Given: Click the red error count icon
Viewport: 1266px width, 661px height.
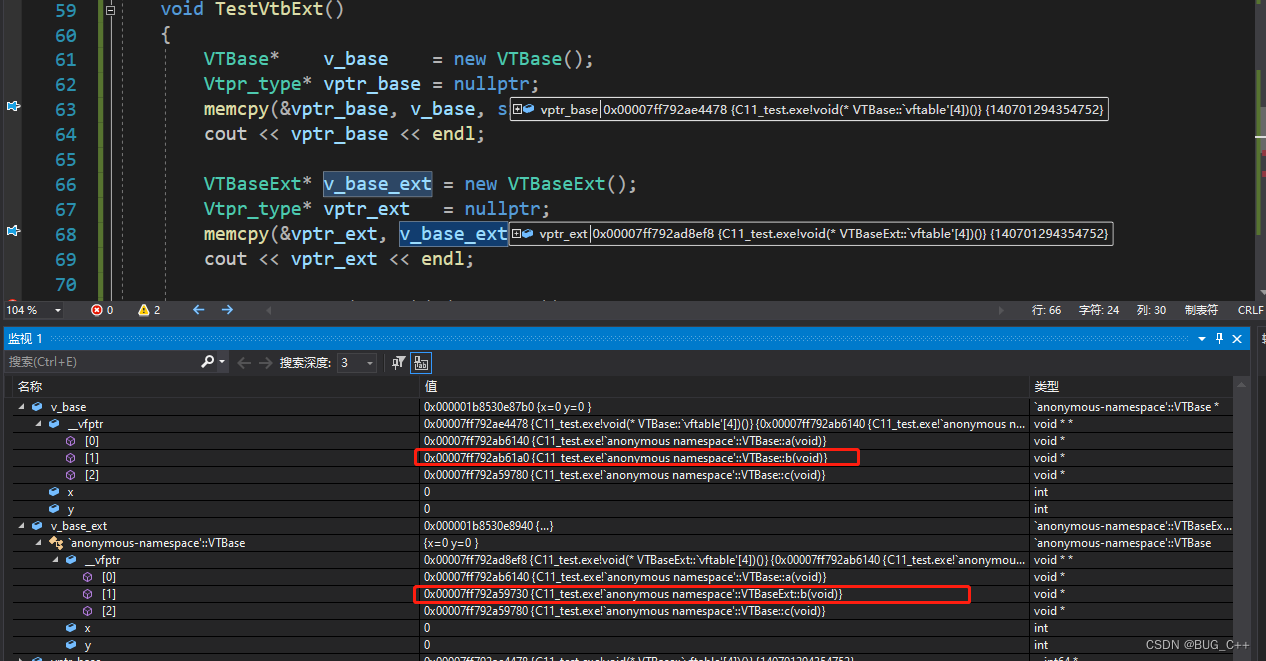Looking at the screenshot, I should click(x=97, y=310).
